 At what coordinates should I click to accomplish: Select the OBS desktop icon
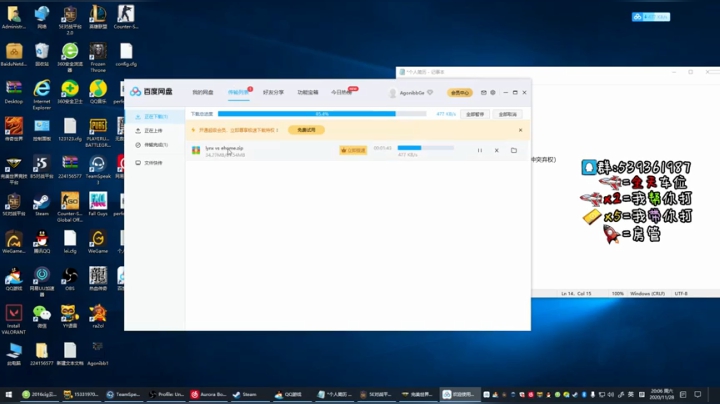[70, 279]
